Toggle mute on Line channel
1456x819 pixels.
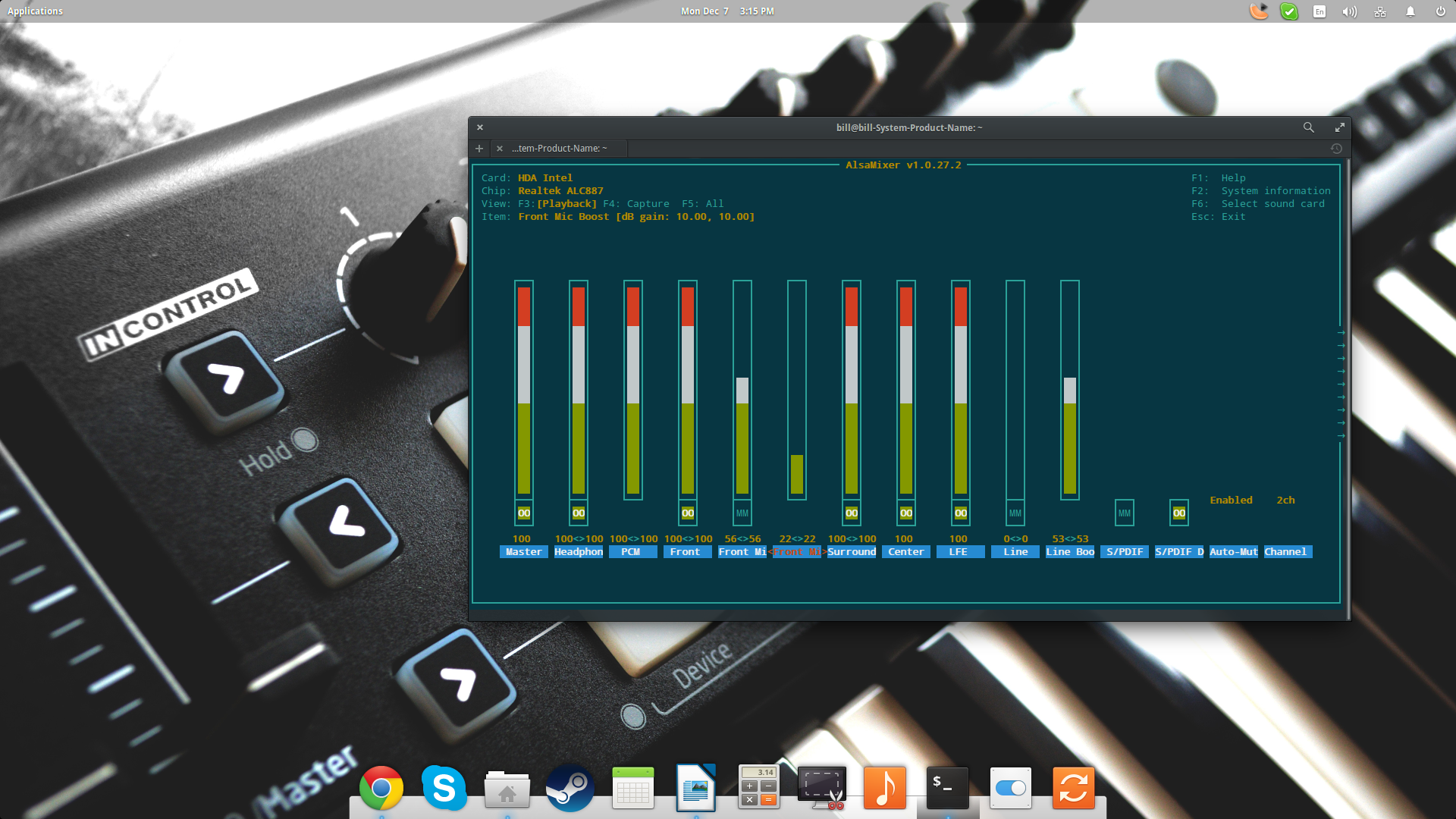(x=1015, y=513)
